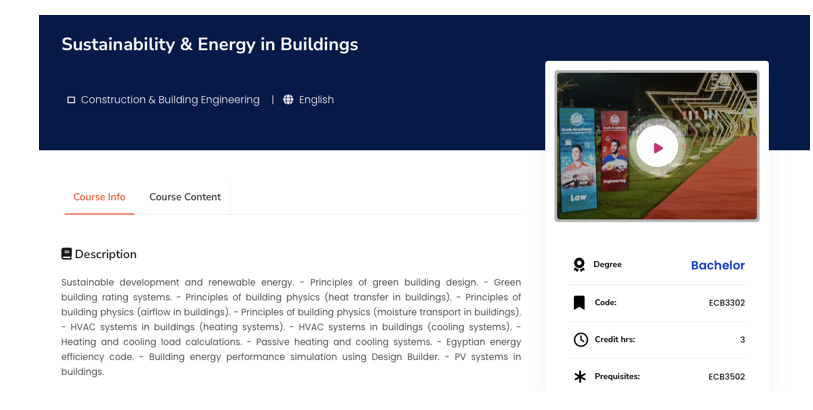The image size is (813, 410).
Task: Click the prerequisite code ECB3502
Action: pos(726,377)
